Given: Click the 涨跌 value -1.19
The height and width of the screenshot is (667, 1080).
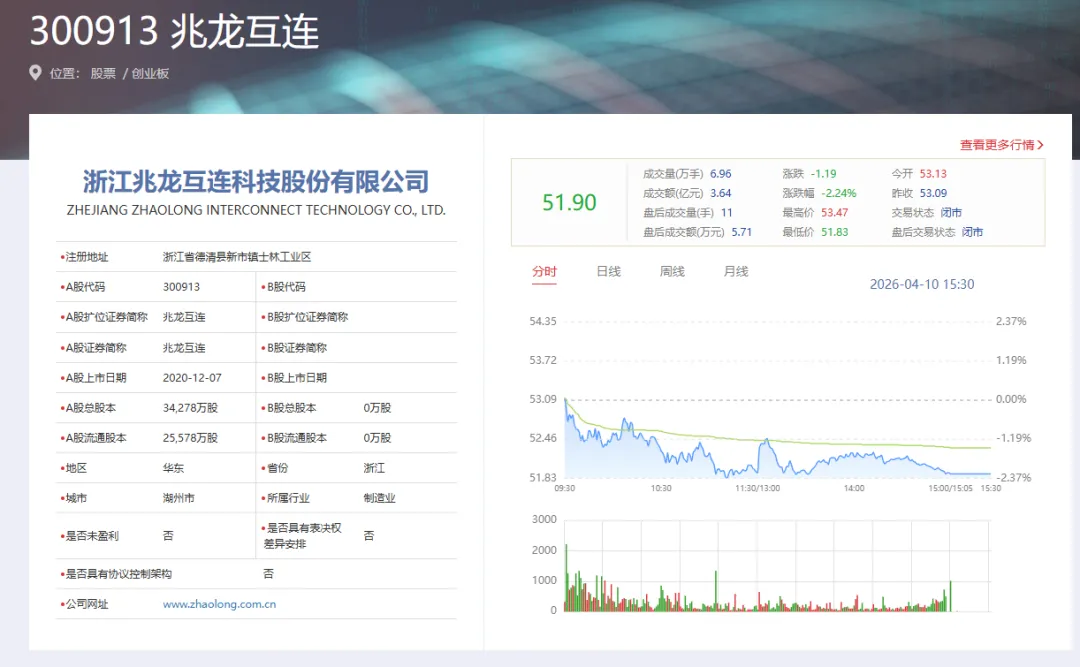Looking at the screenshot, I should coord(823,174).
